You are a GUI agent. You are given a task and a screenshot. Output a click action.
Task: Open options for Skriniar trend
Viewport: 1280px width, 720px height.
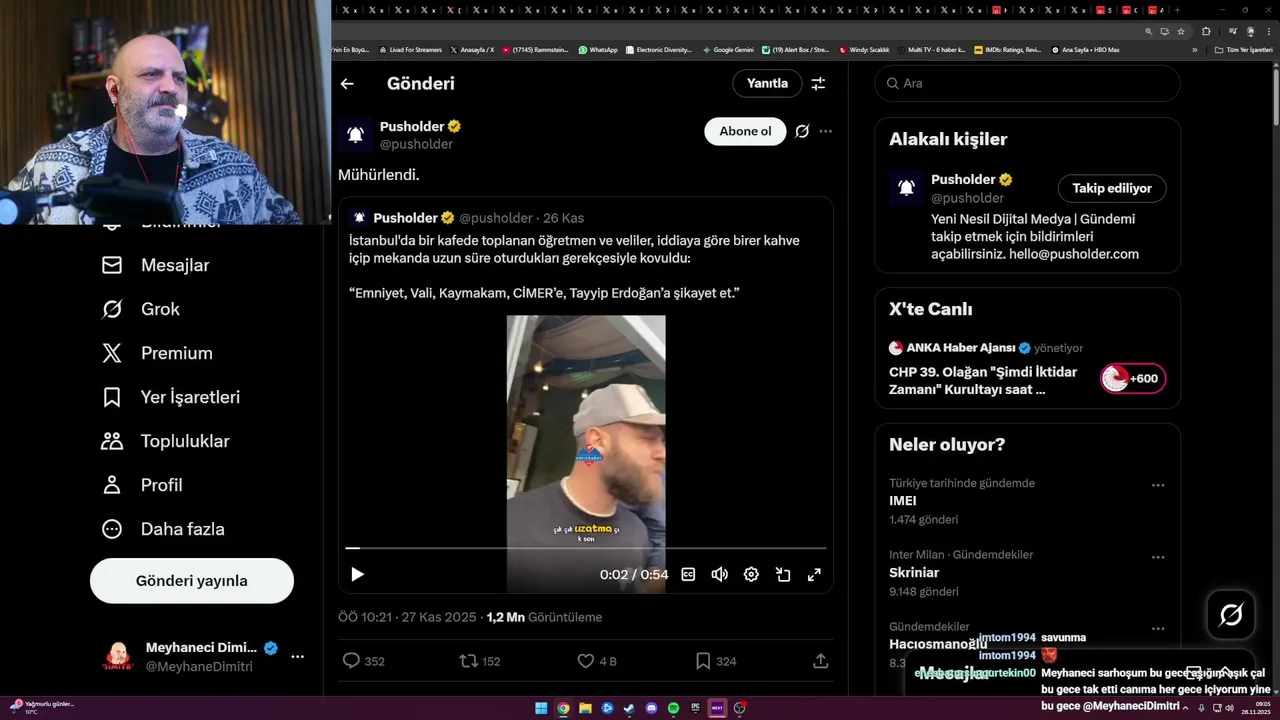pyautogui.click(x=1158, y=557)
